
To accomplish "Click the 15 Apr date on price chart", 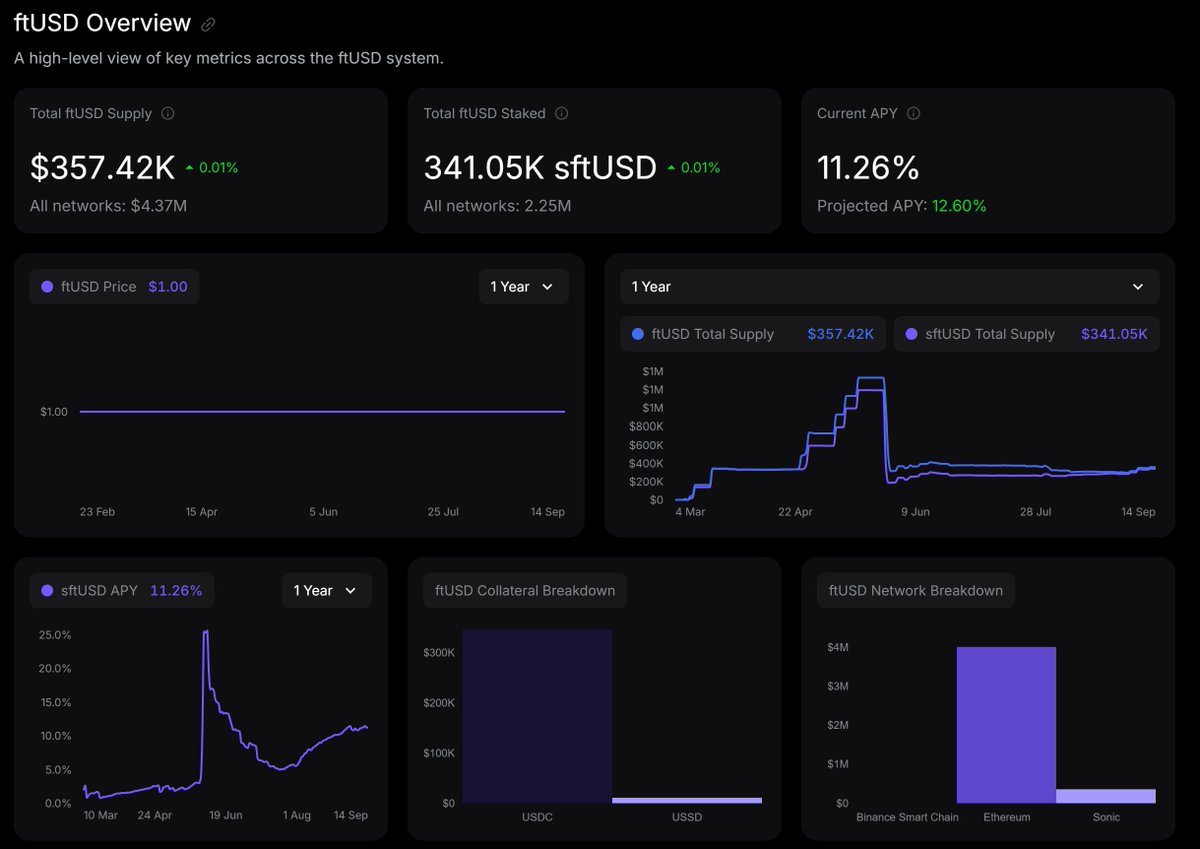I will (x=201, y=512).
